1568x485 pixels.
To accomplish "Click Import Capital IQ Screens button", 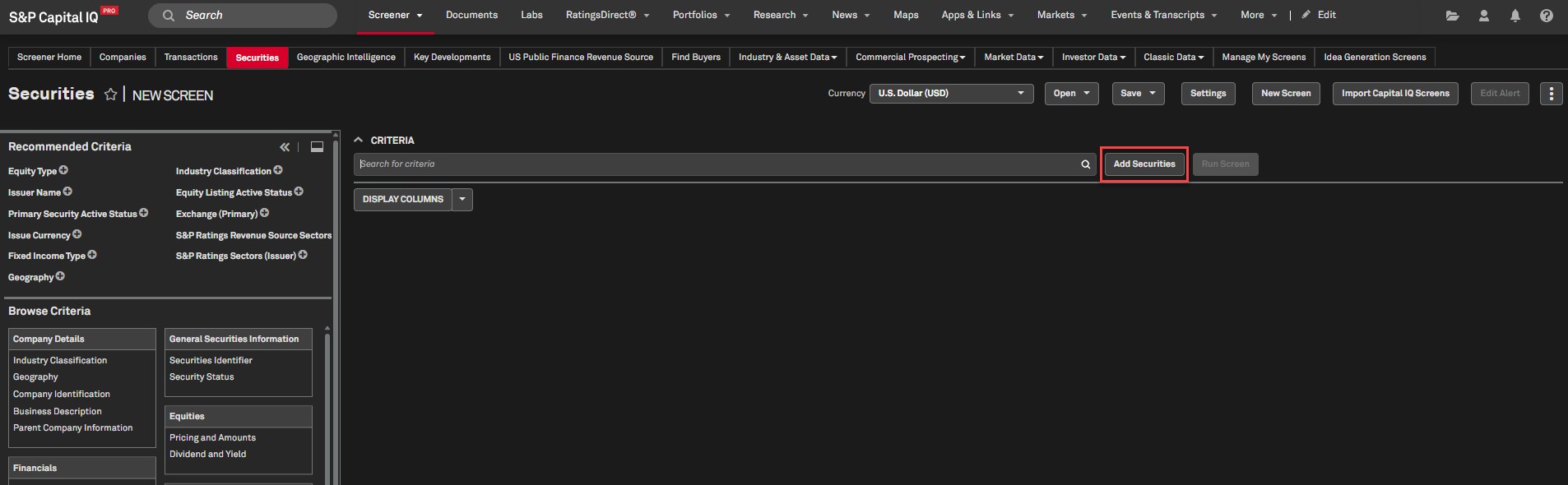I will click(1395, 94).
